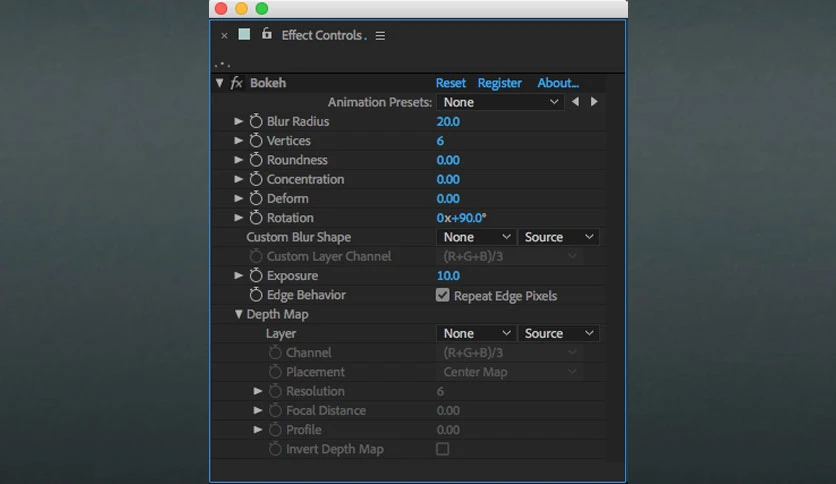Click the Vertices value 6
The width and height of the screenshot is (836, 484).
tap(440, 141)
